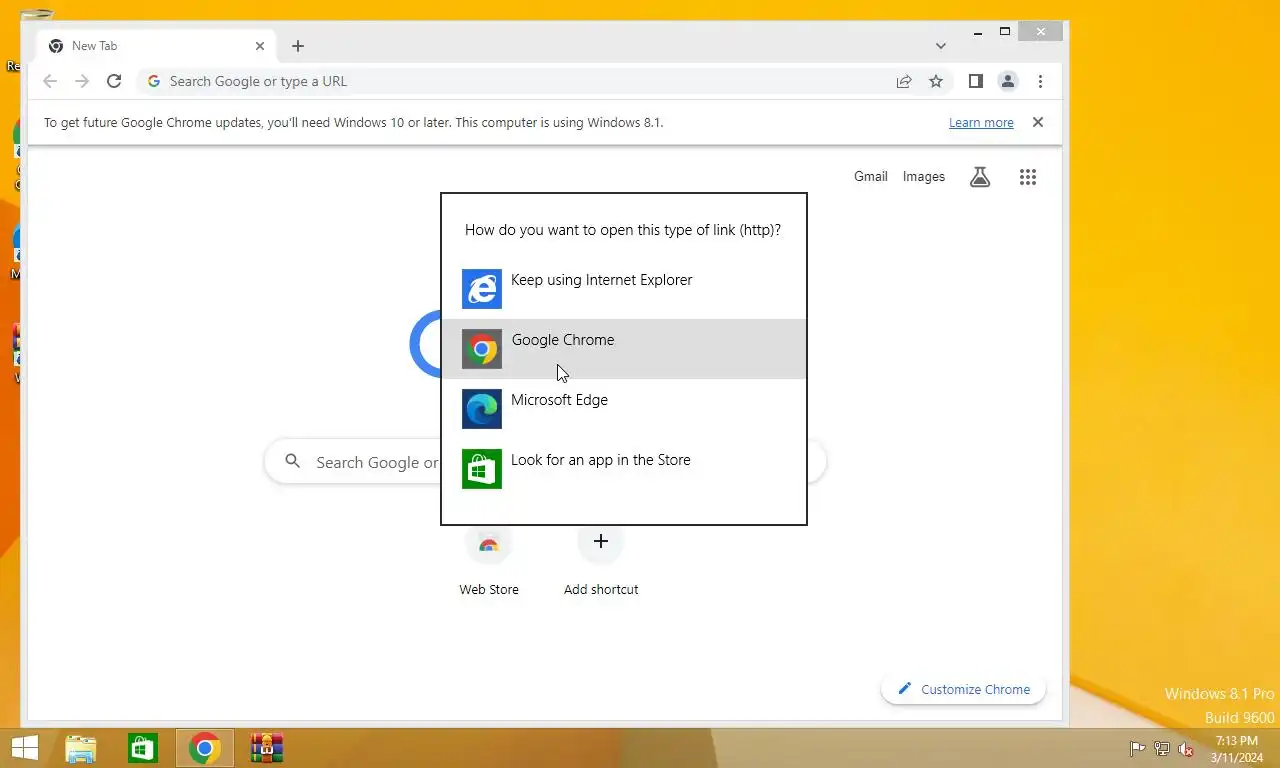Open the Web Store shortcut
The width and height of the screenshot is (1280, 768).
(x=489, y=560)
